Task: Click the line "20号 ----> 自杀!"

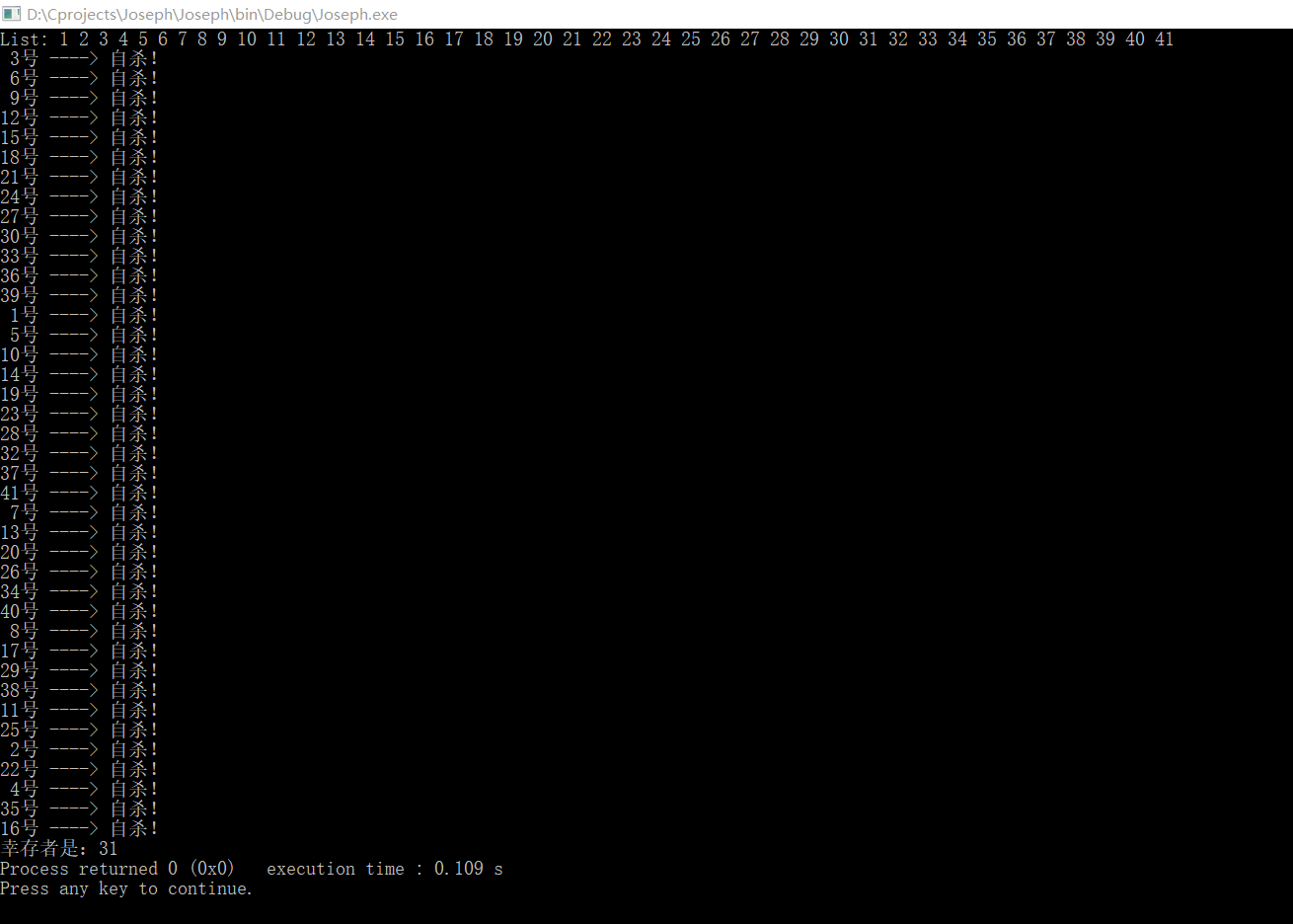Action: (x=79, y=552)
